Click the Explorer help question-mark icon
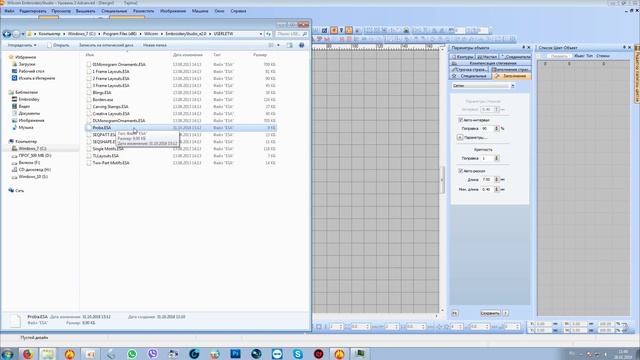This screenshot has width=640, height=360. (x=302, y=45)
